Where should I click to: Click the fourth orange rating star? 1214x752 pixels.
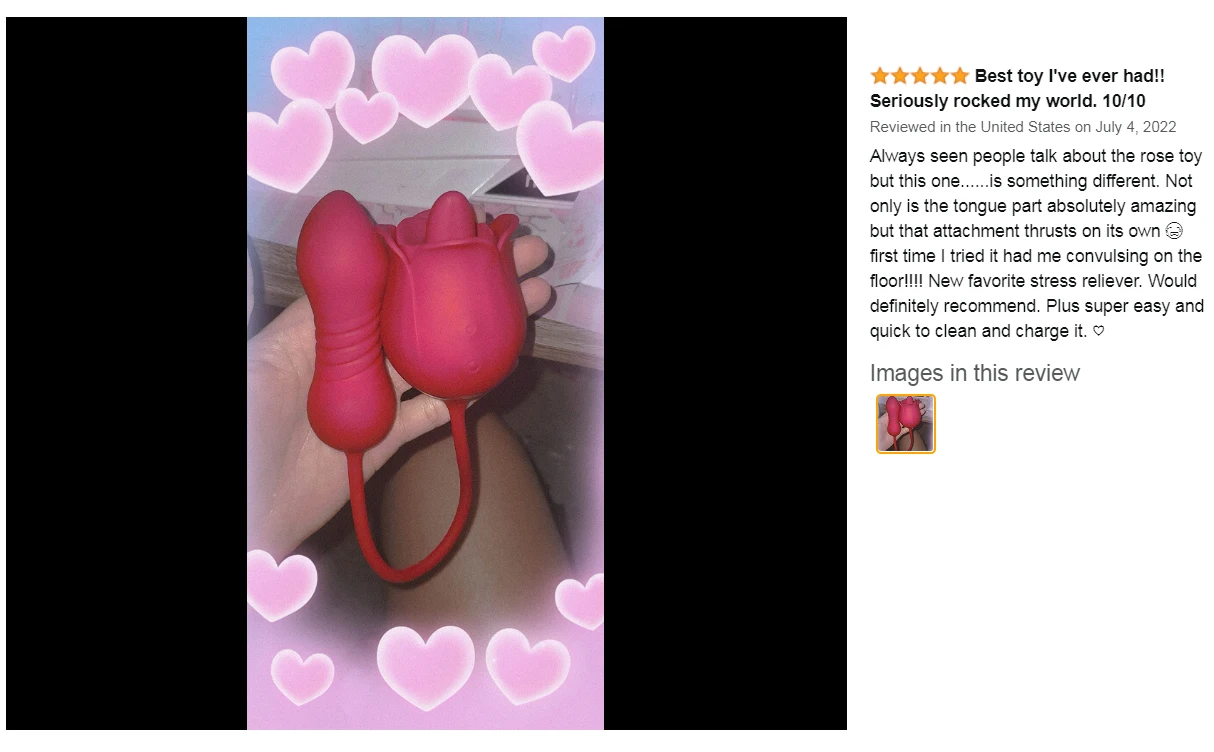[940, 76]
